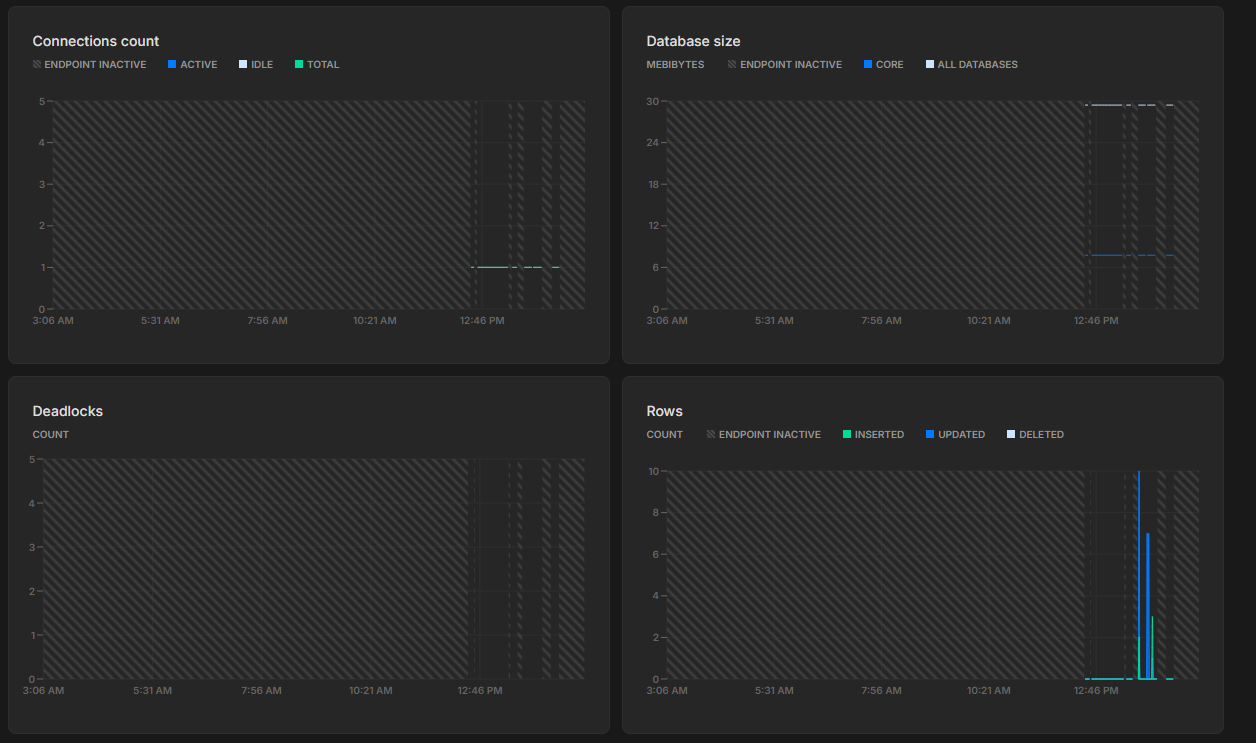The width and height of the screenshot is (1256, 743).
Task: Click Endpoint Inactive hatched icon in Database size
Action: [732, 64]
